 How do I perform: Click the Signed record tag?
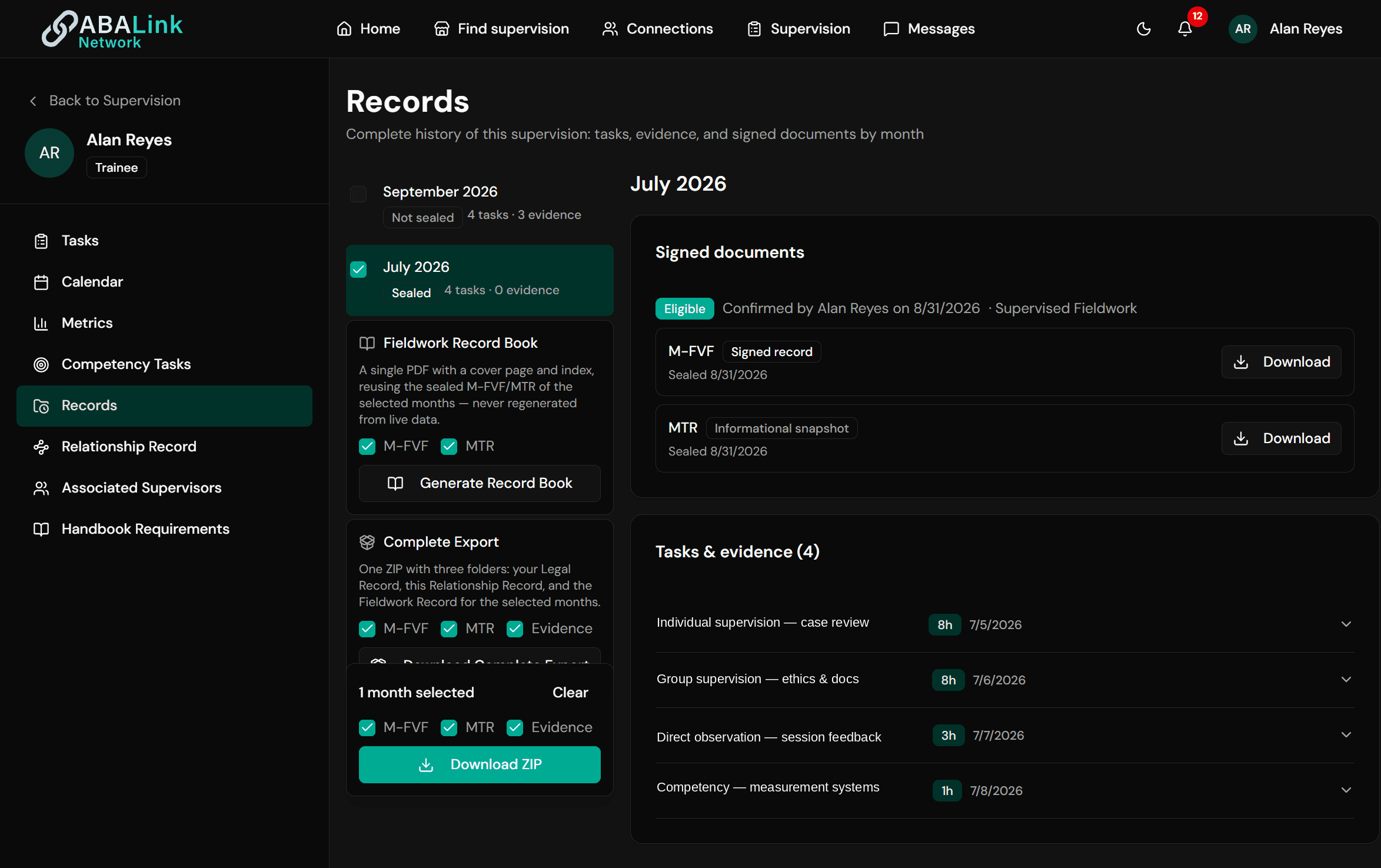coord(771,352)
